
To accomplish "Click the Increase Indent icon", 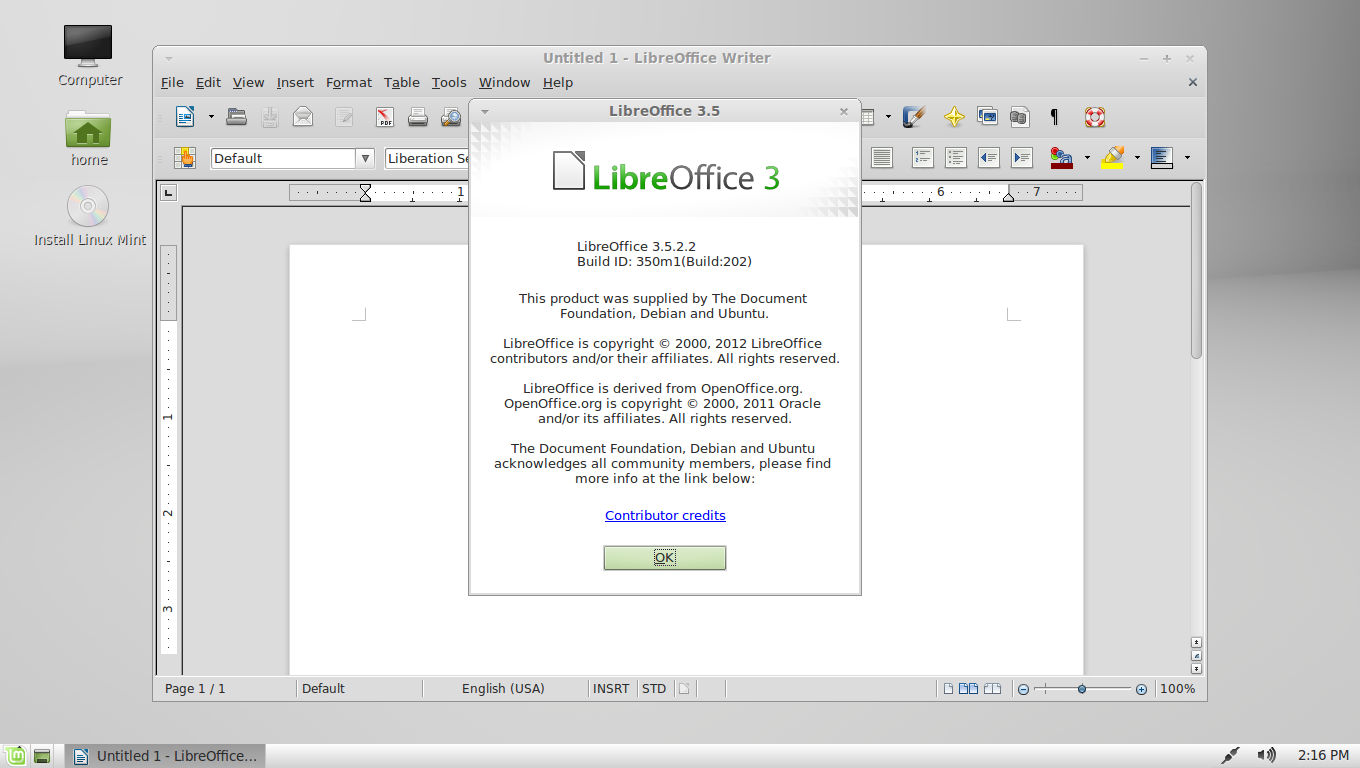I will tap(1021, 158).
